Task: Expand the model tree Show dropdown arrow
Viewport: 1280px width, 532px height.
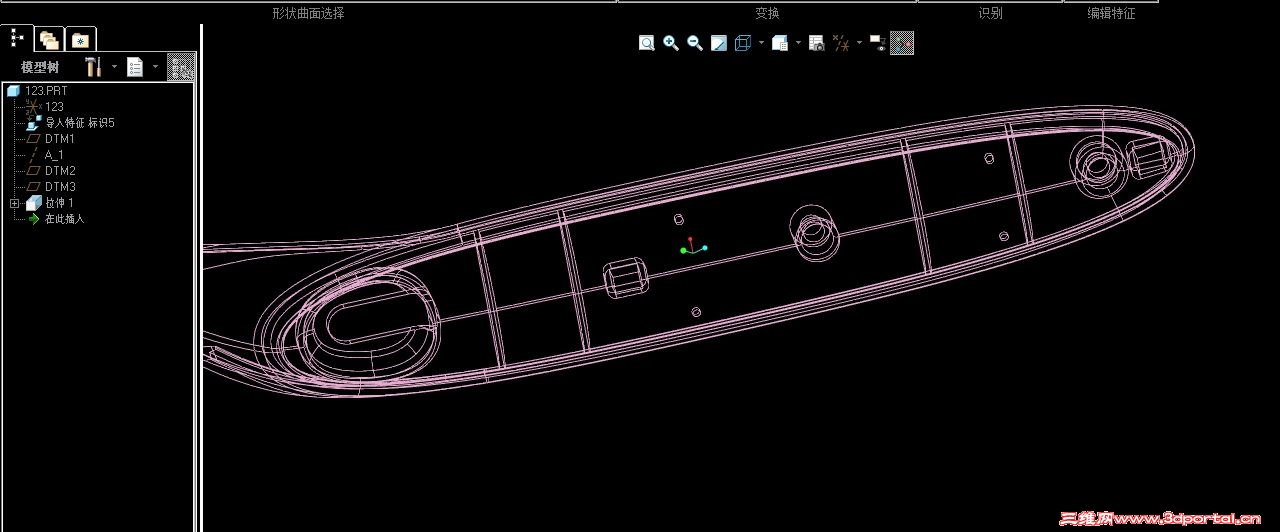Action: pos(155,67)
